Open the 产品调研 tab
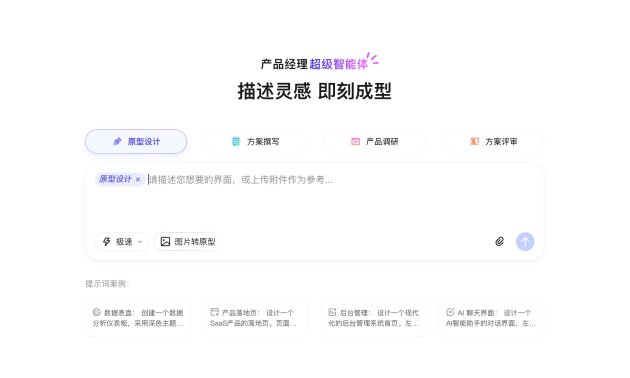Viewport: 630px width, 378px height. pyautogui.click(x=374, y=141)
